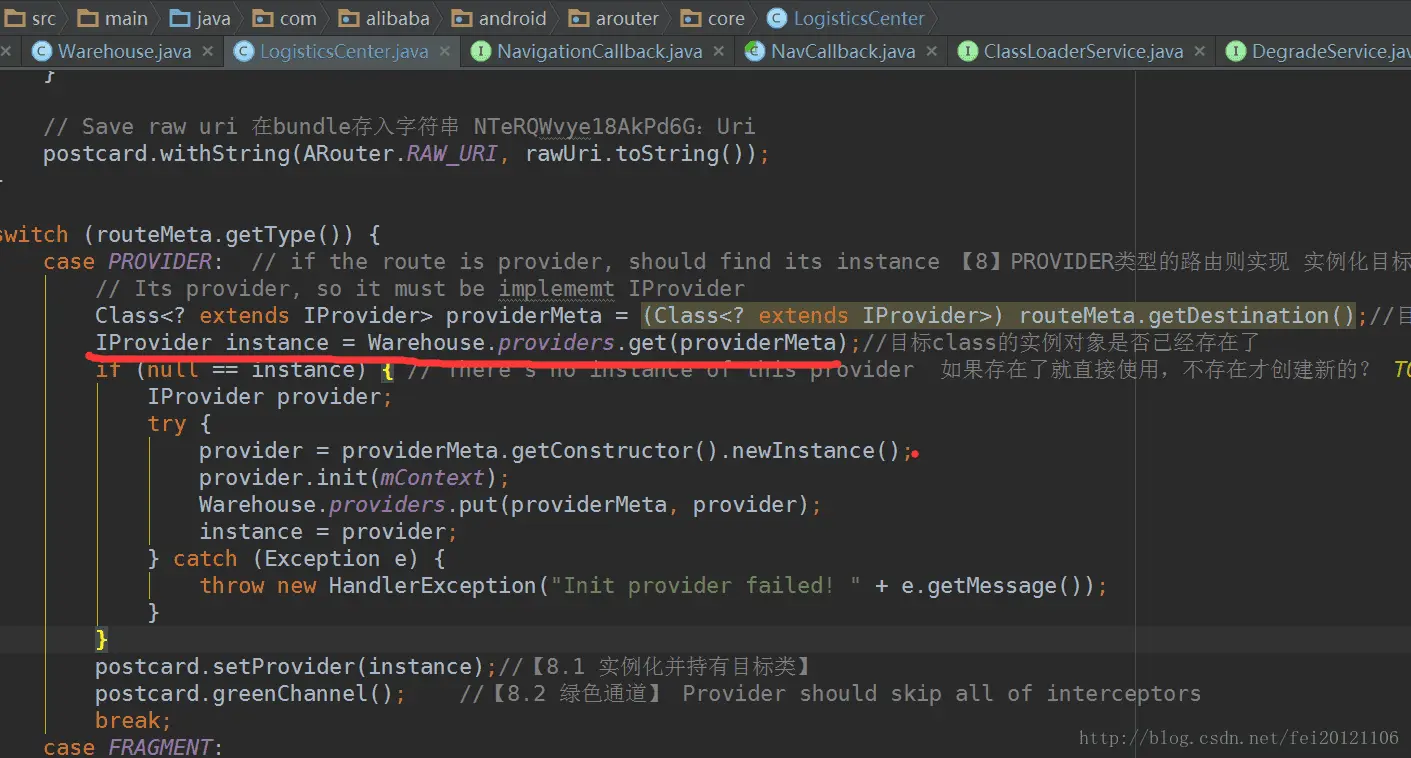
Task: Click the blue java source folder icon
Action: coord(179,18)
